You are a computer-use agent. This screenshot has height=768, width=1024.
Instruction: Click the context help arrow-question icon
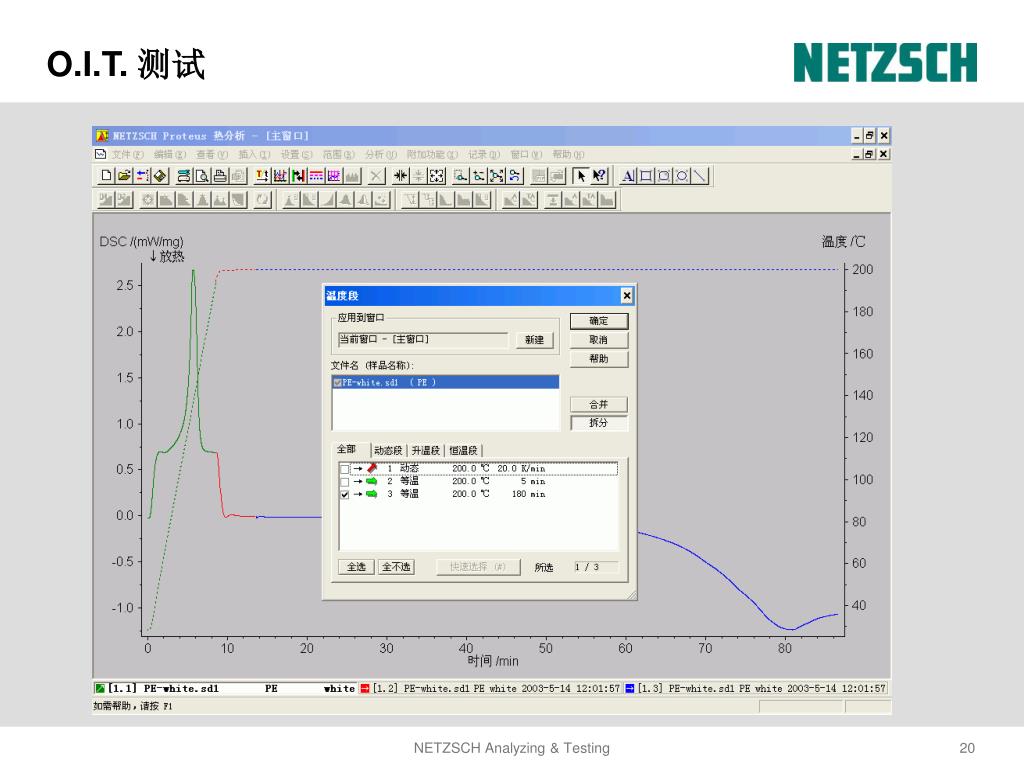599,176
